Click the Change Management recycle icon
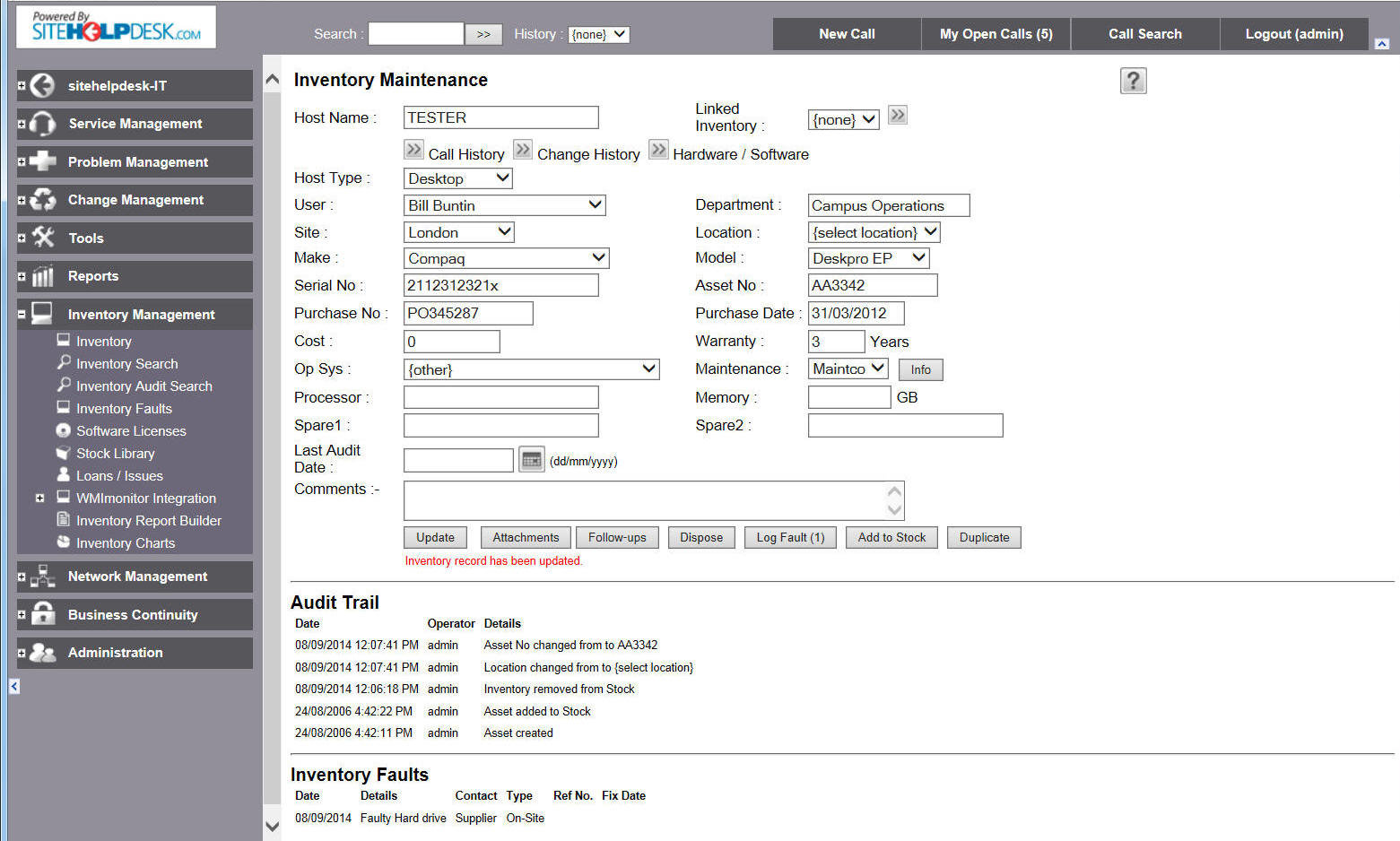This screenshot has width=1400, height=841. click(42, 200)
